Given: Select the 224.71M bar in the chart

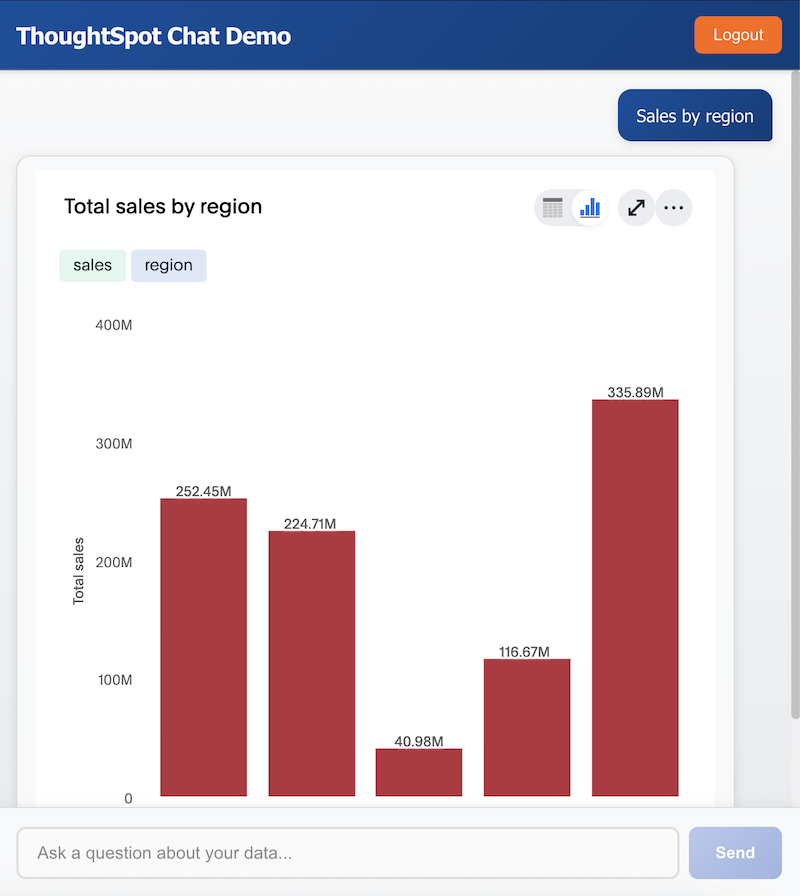Looking at the screenshot, I should tap(311, 663).
